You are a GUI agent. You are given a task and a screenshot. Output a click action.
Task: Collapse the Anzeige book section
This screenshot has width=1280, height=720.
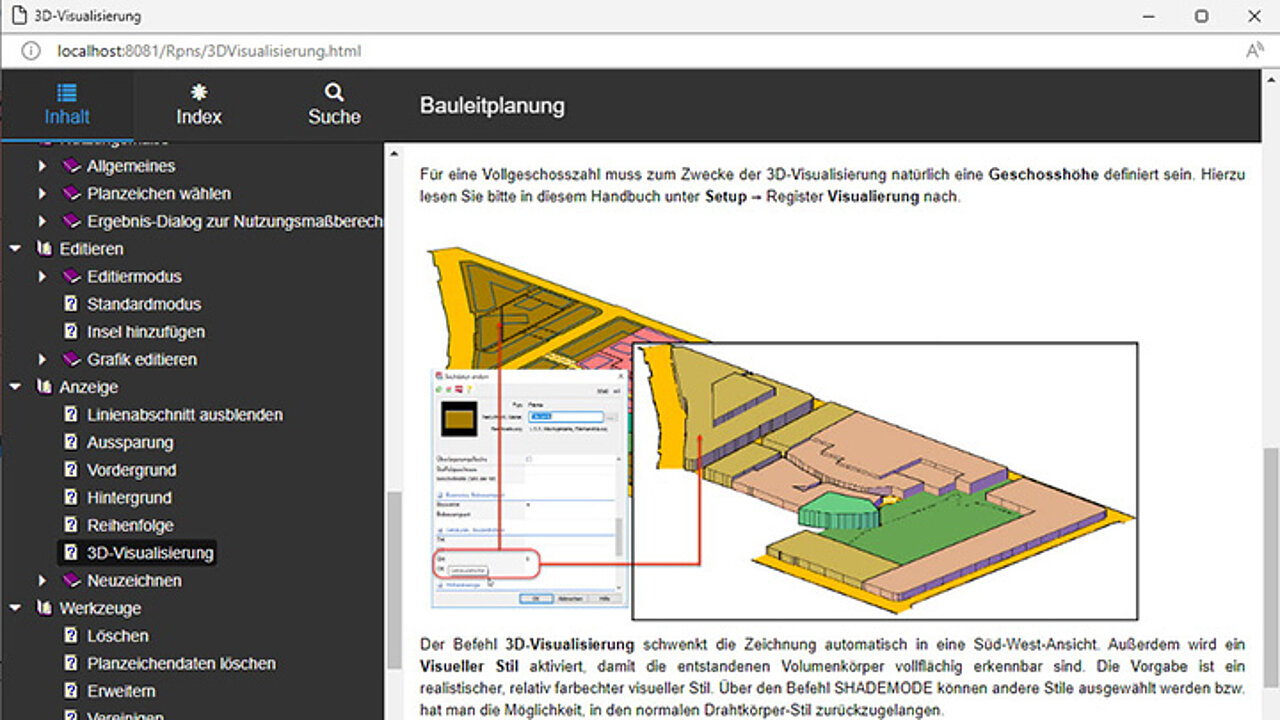(15, 387)
